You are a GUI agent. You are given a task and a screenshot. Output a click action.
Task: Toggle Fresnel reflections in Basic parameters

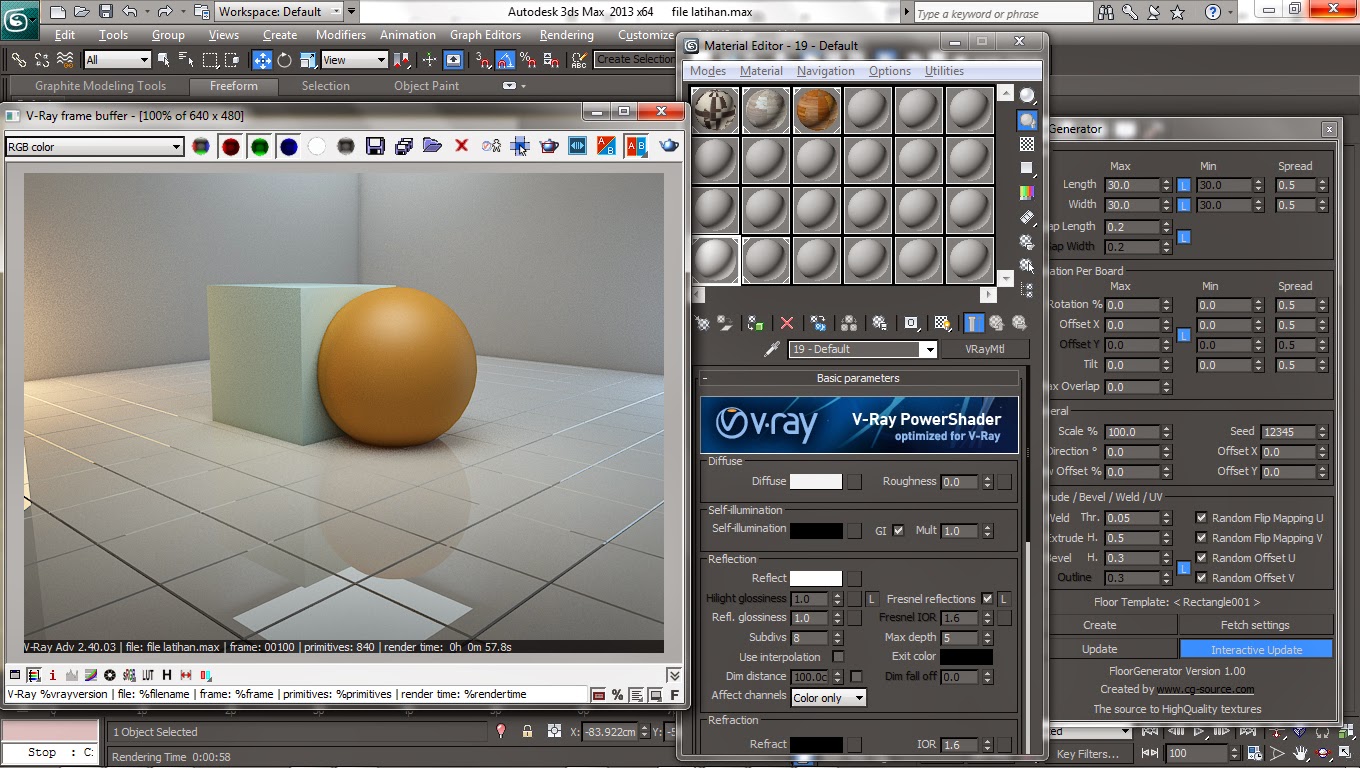(988, 598)
